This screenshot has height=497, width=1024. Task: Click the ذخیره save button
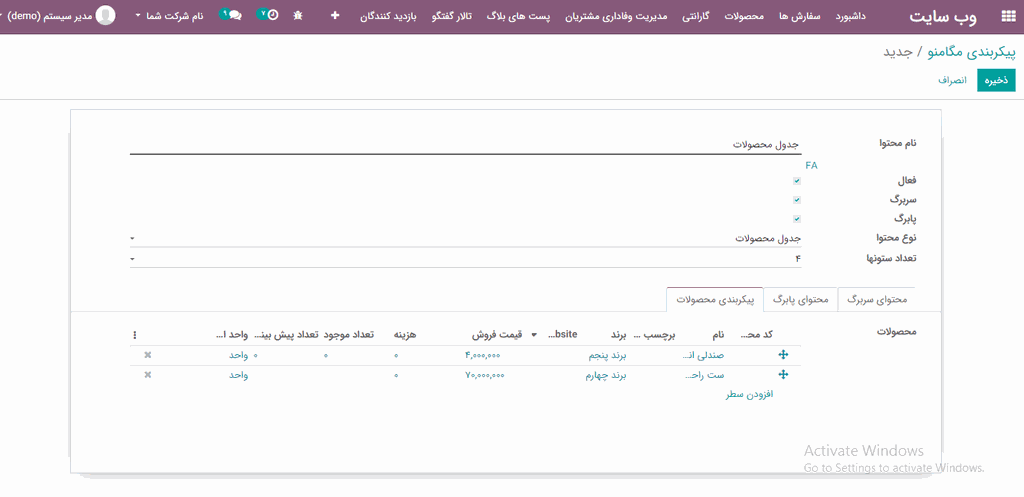[x=996, y=80]
